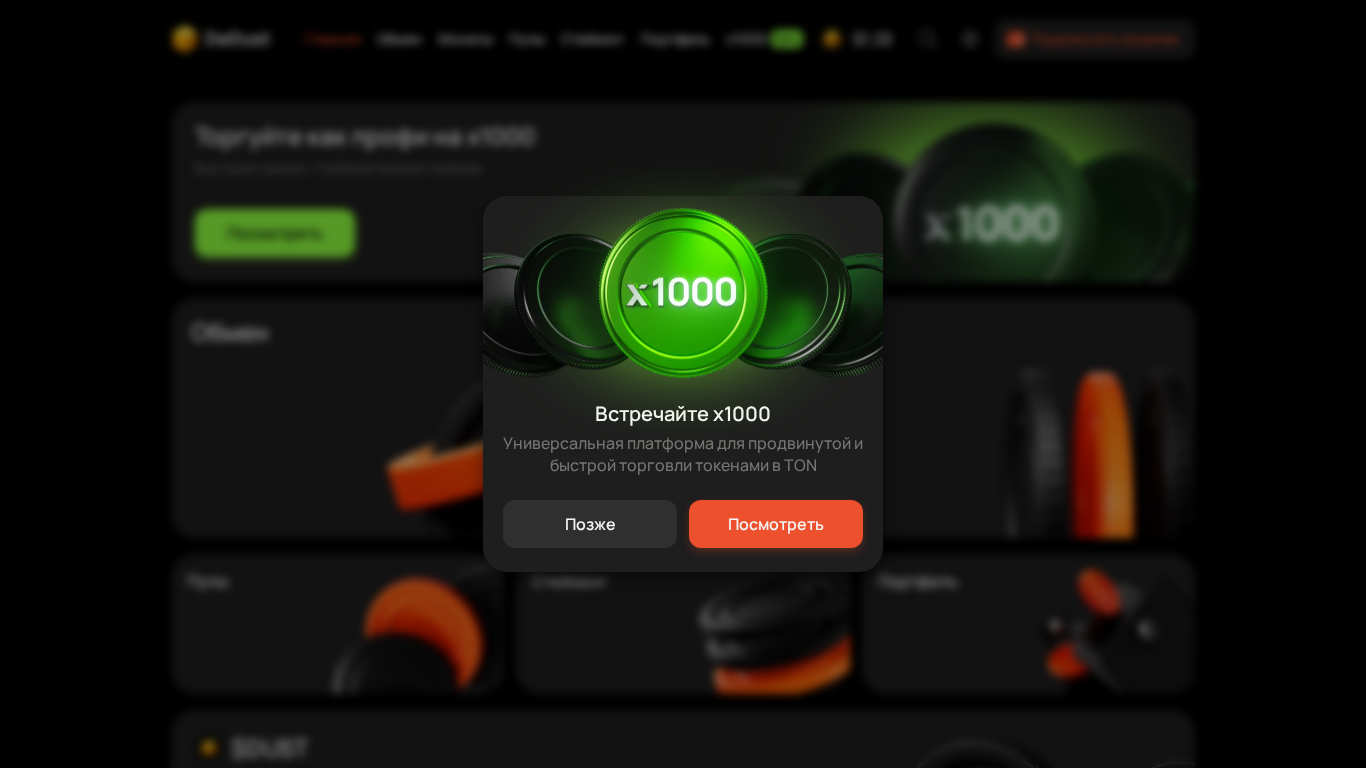Open the Пулы card with the orange ring
The width and height of the screenshot is (1366, 768).
coord(338,624)
